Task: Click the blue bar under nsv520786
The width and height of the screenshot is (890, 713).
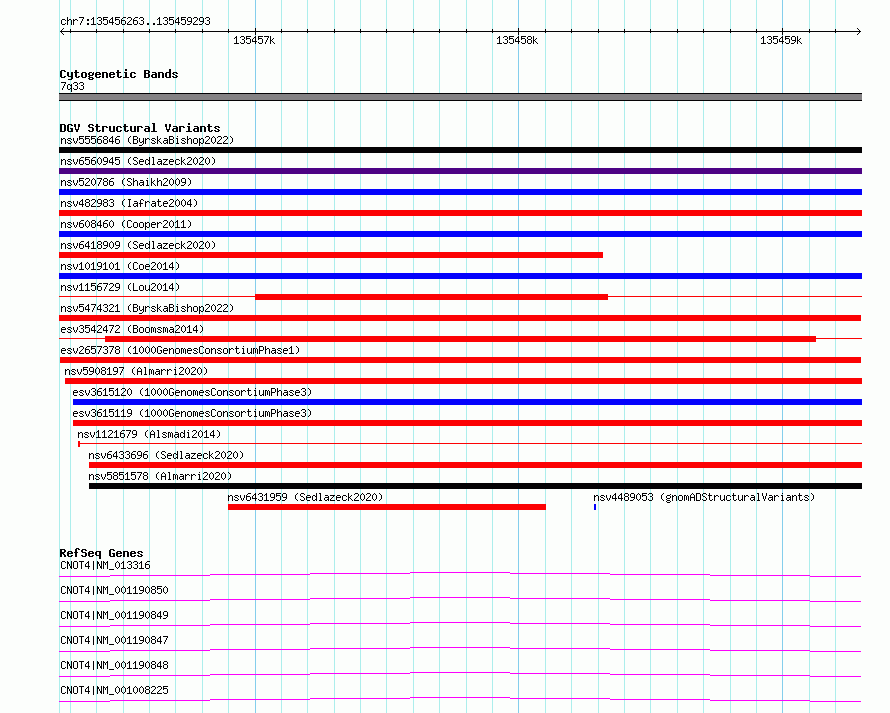Action: (x=460, y=192)
